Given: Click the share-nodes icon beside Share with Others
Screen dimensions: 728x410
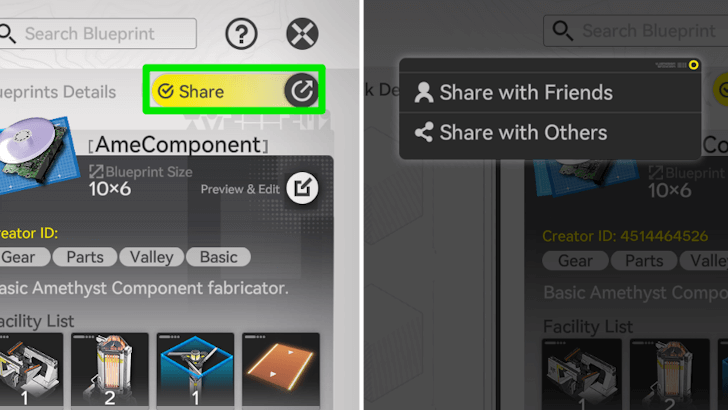Looking at the screenshot, I should click(x=424, y=132).
